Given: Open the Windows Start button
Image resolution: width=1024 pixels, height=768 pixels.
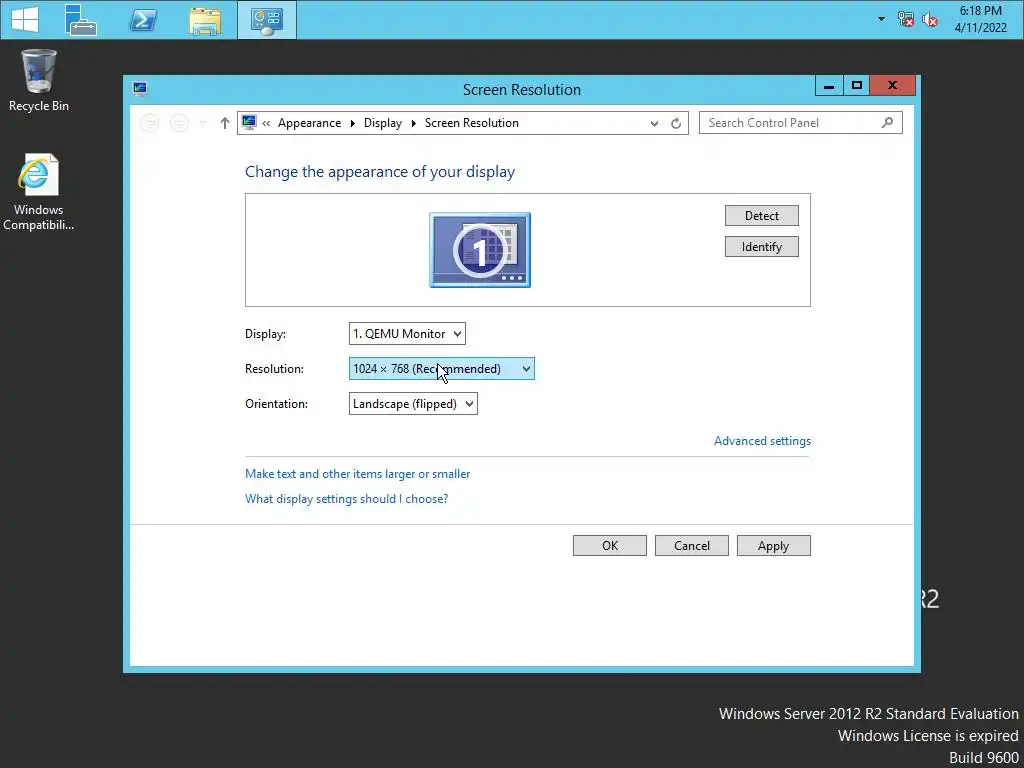Looking at the screenshot, I should click(25, 19).
